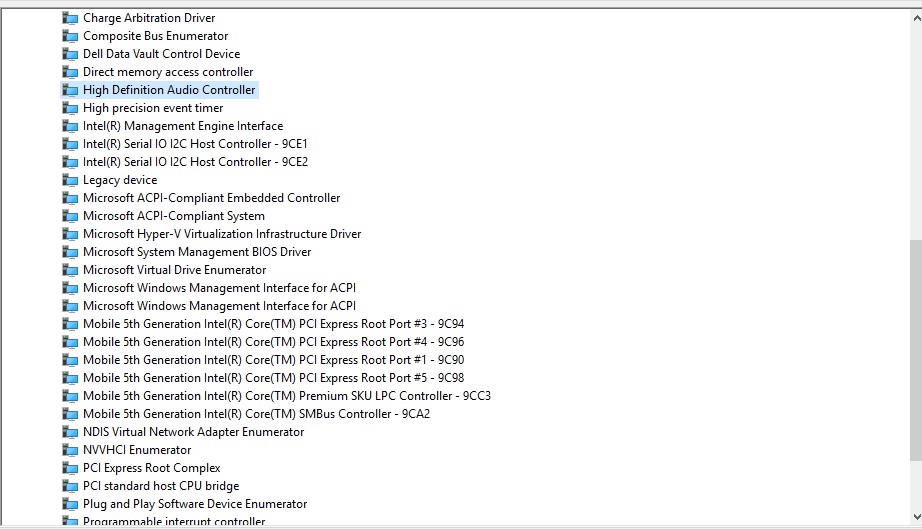Click the Hyper-V Virtualization Infrastructure Driver icon

click(70, 235)
